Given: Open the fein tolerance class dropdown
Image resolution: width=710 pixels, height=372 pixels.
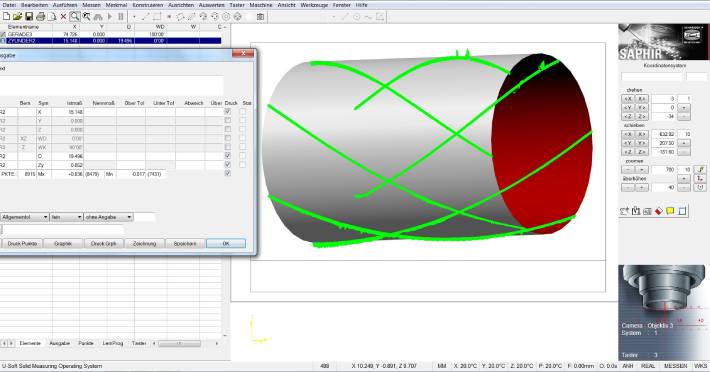Looking at the screenshot, I should pos(67,217).
